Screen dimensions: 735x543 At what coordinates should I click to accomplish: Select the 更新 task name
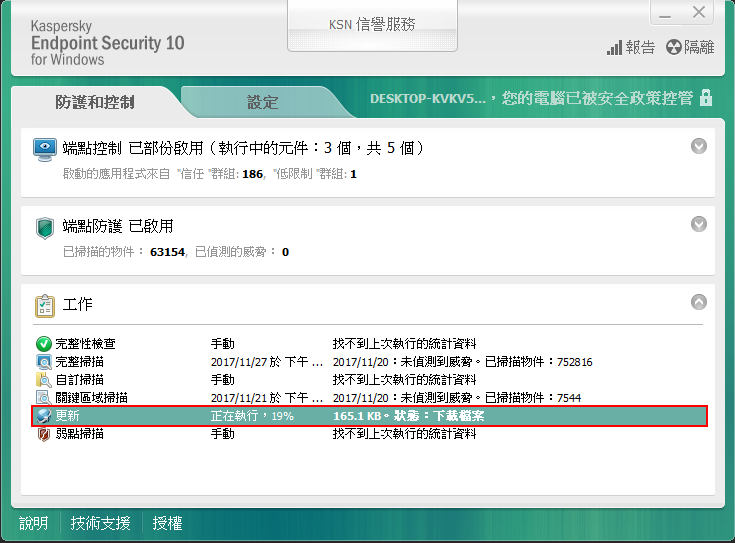68,416
